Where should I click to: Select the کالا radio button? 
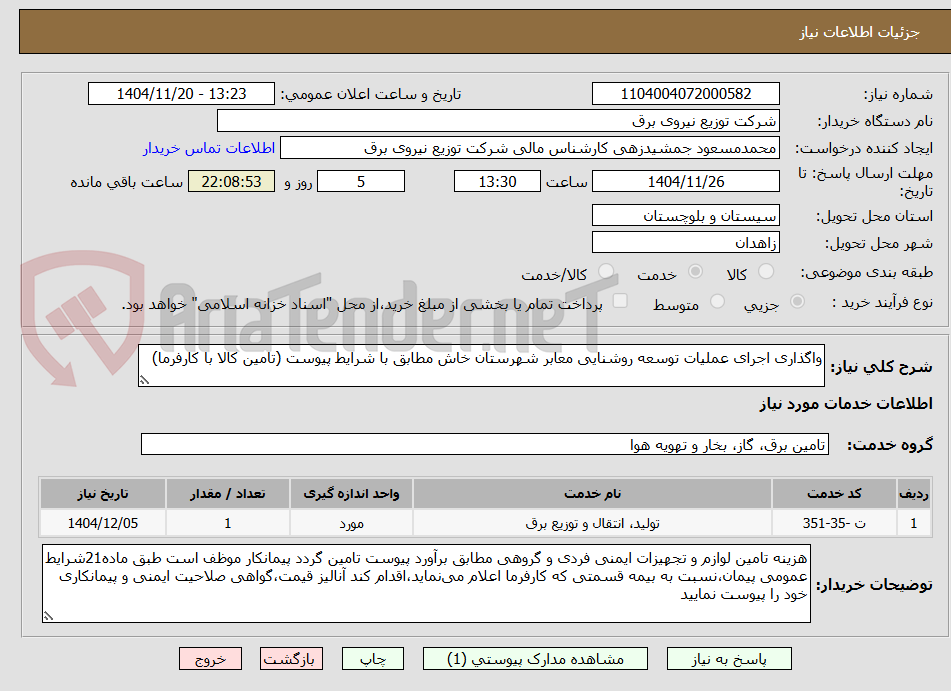pyautogui.click(x=766, y=272)
